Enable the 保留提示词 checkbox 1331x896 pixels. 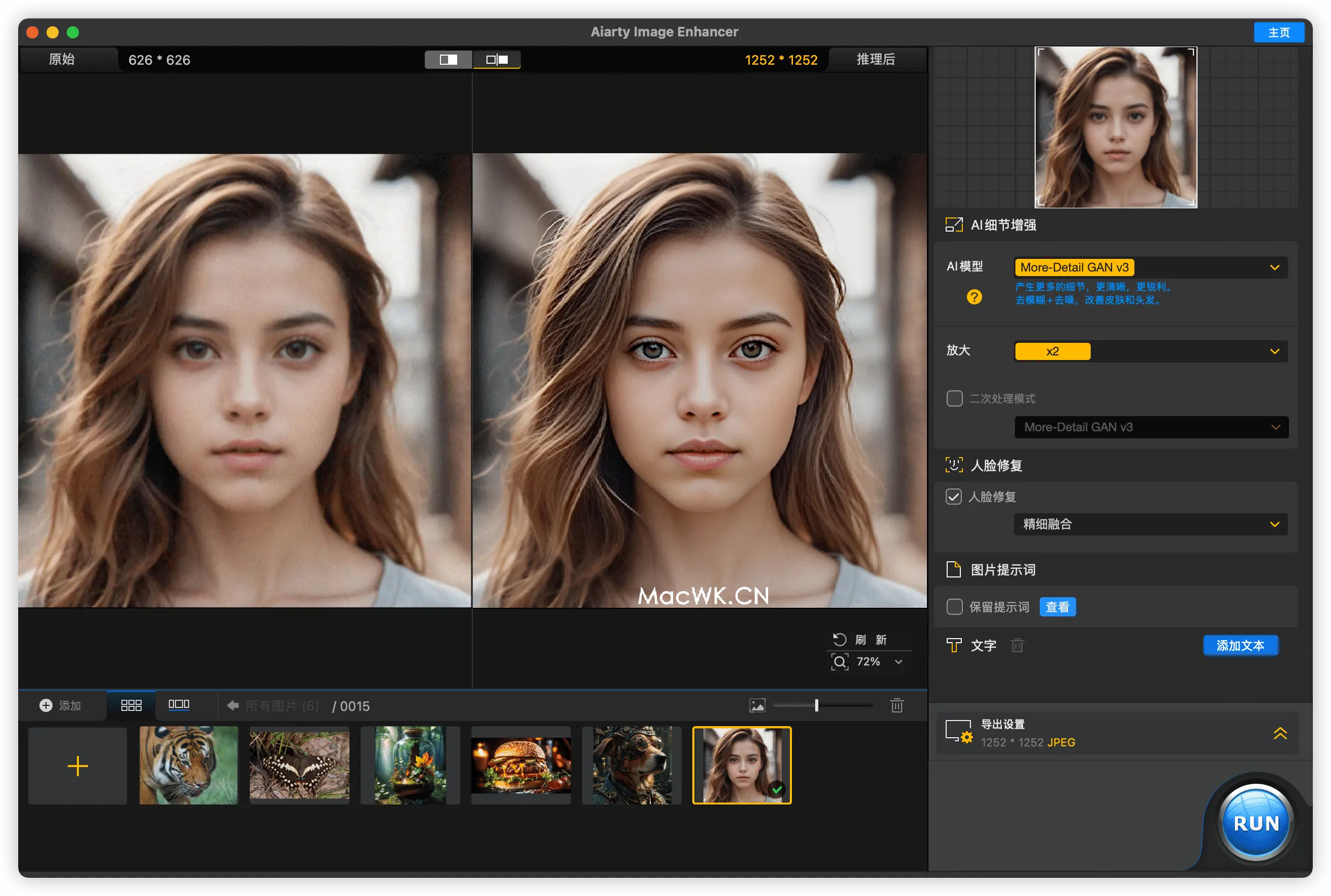(954, 606)
